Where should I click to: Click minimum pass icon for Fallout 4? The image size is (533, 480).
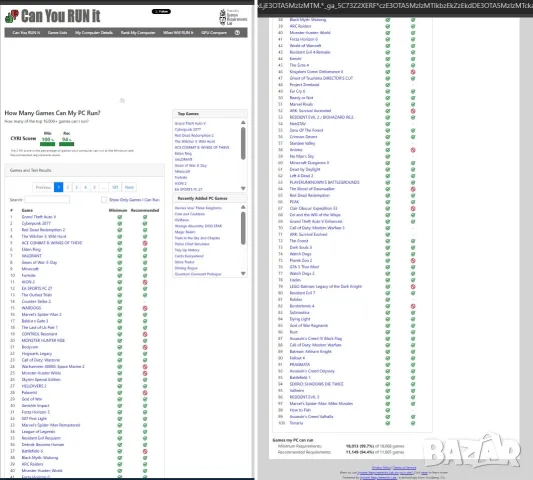tap(388, 358)
